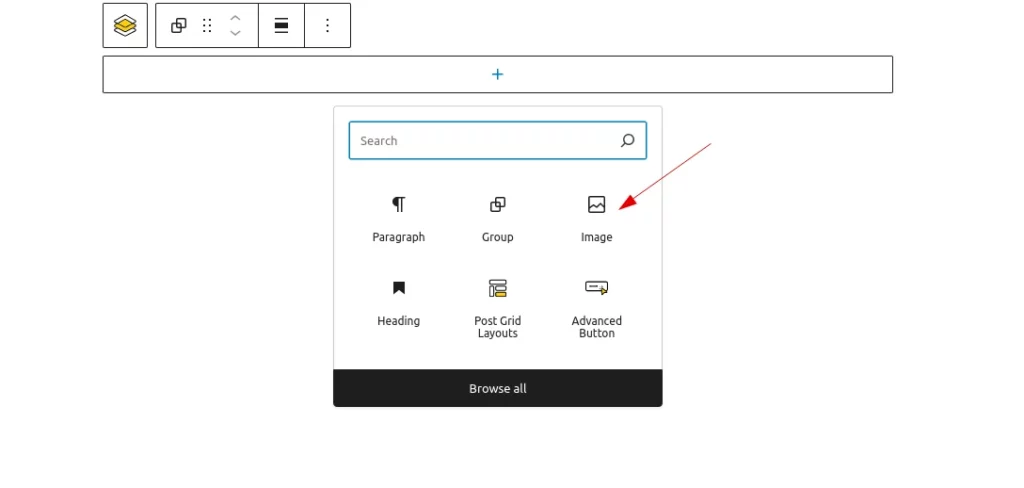Select the Post Grid Layouts icon

tap(497, 288)
